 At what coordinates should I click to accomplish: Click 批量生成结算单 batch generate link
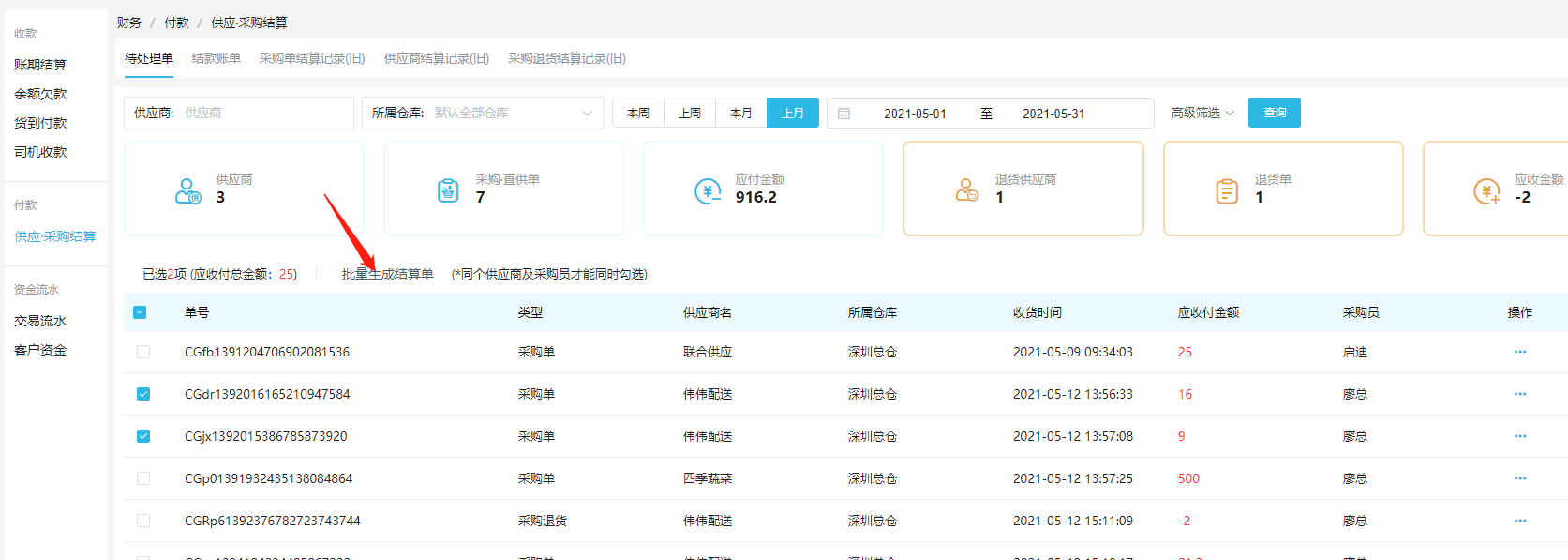pos(388,274)
